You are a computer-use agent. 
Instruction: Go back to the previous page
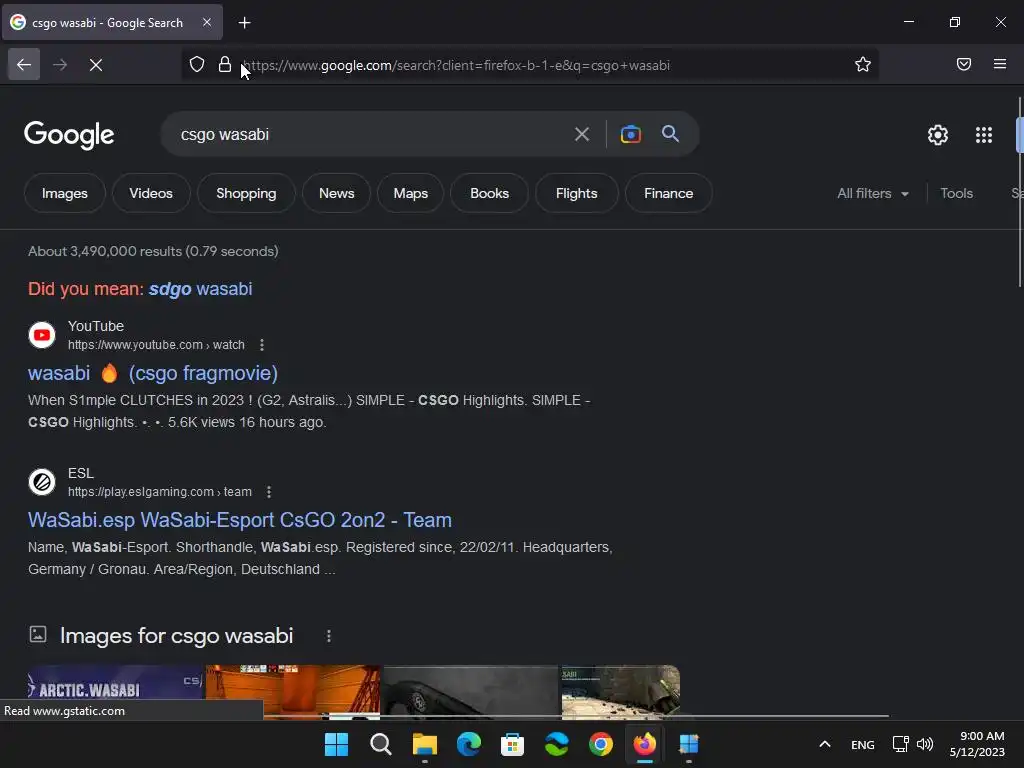coord(24,65)
